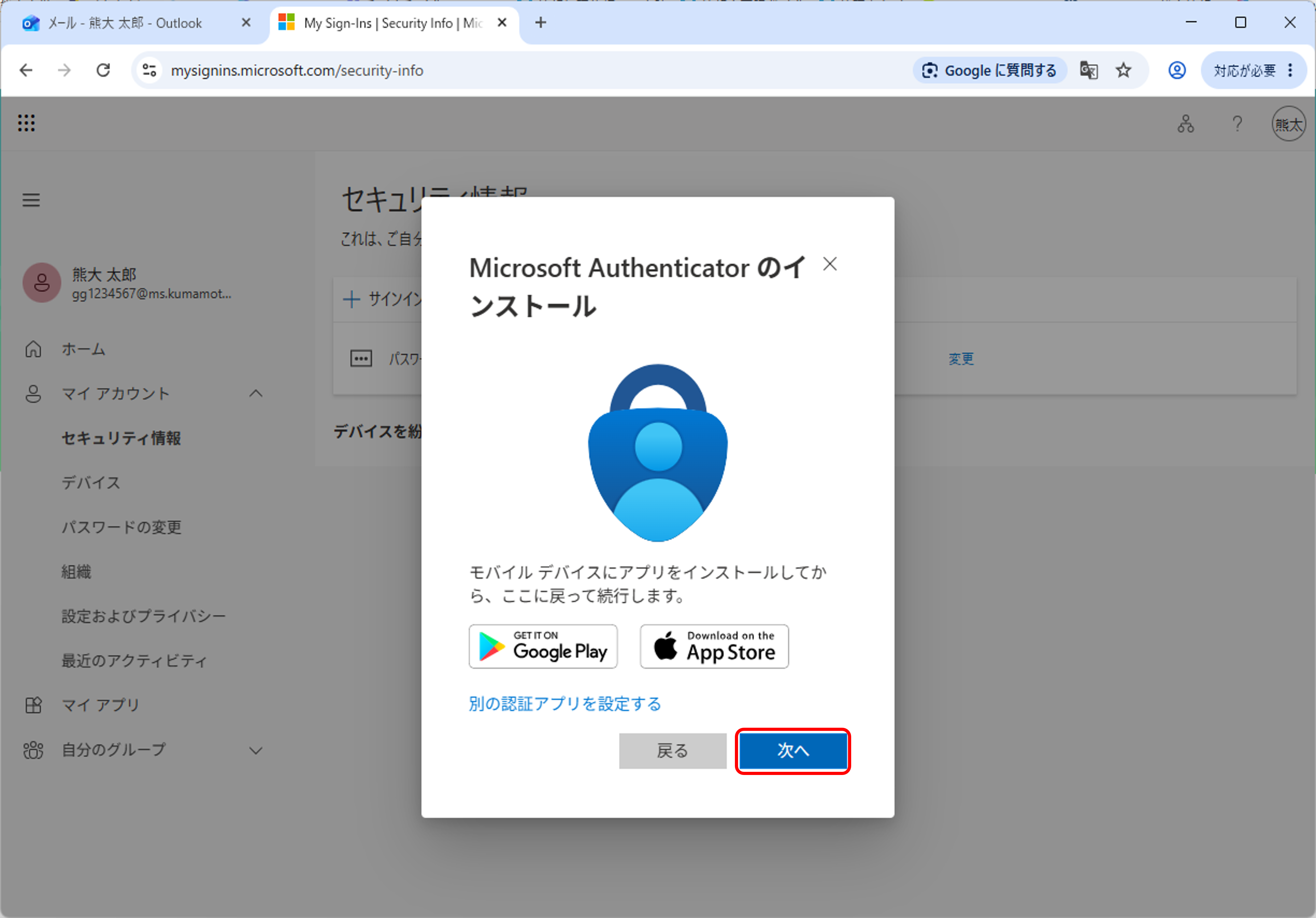Close the Outlook mail tab
This screenshot has height=918, width=1316.
(x=246, y=23)
